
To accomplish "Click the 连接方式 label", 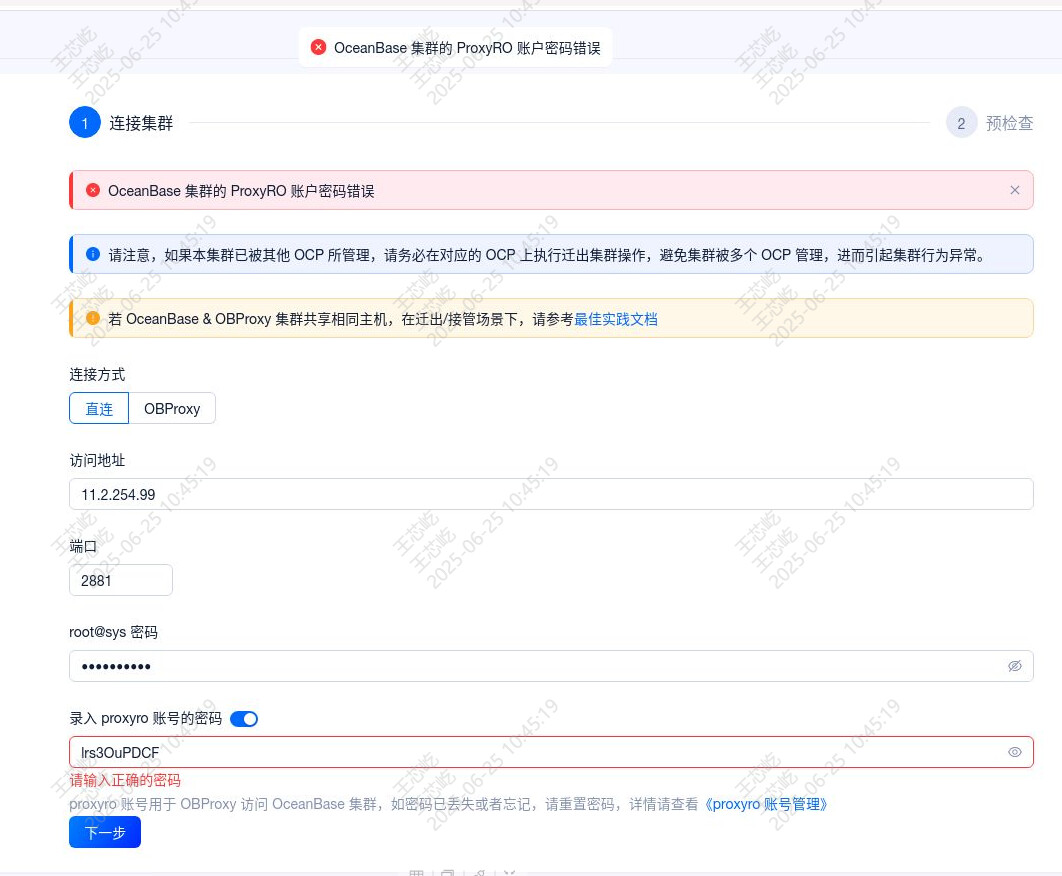I will (x=97, y=375).
